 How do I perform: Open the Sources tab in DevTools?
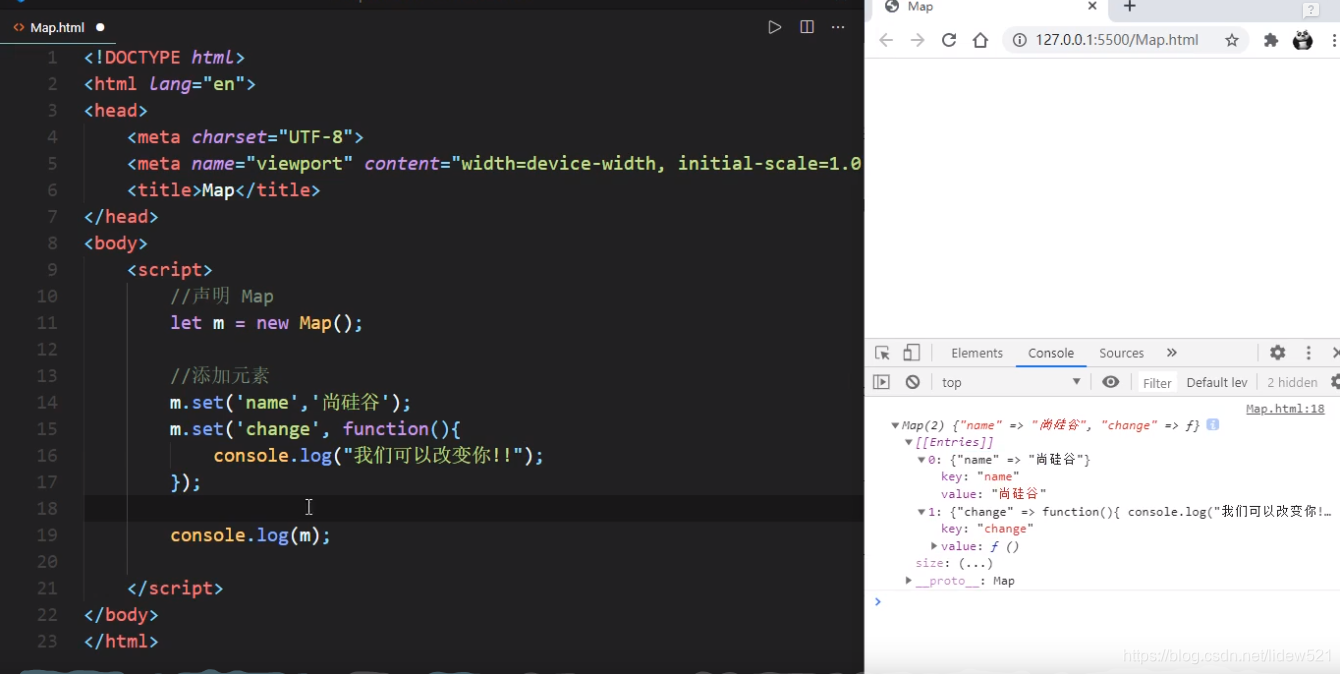tap(1121, 352)
